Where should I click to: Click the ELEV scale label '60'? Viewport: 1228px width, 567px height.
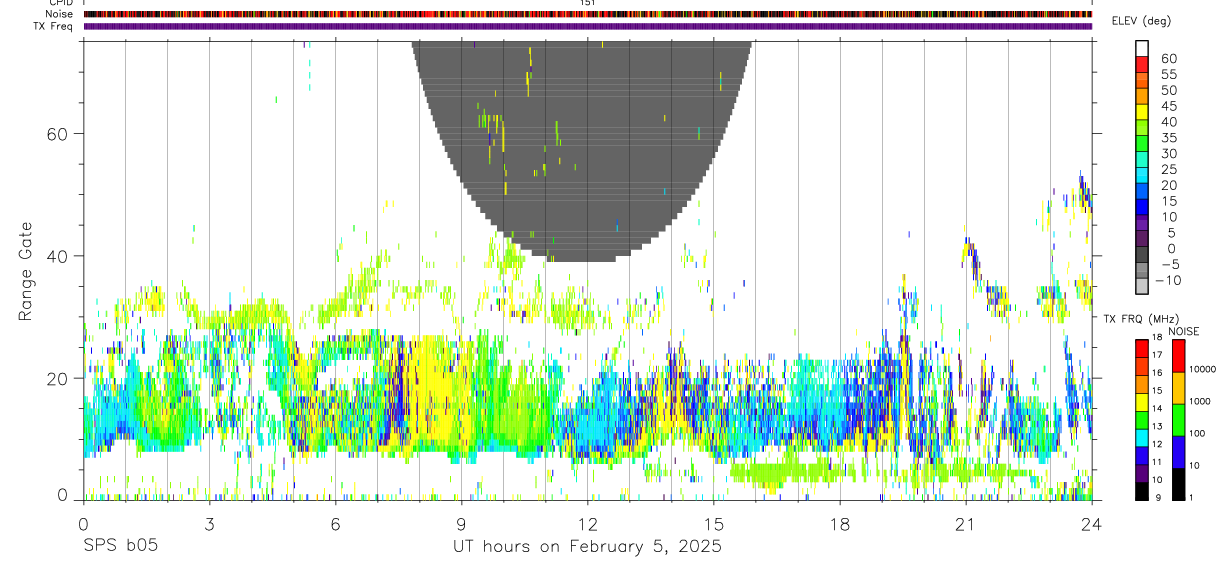tap(1169, 59)
